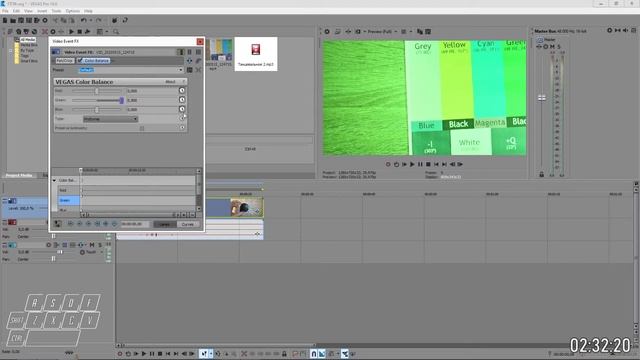
Task: Click Dim output speaker icon in Master Bus
Action: tap(625, 31)
